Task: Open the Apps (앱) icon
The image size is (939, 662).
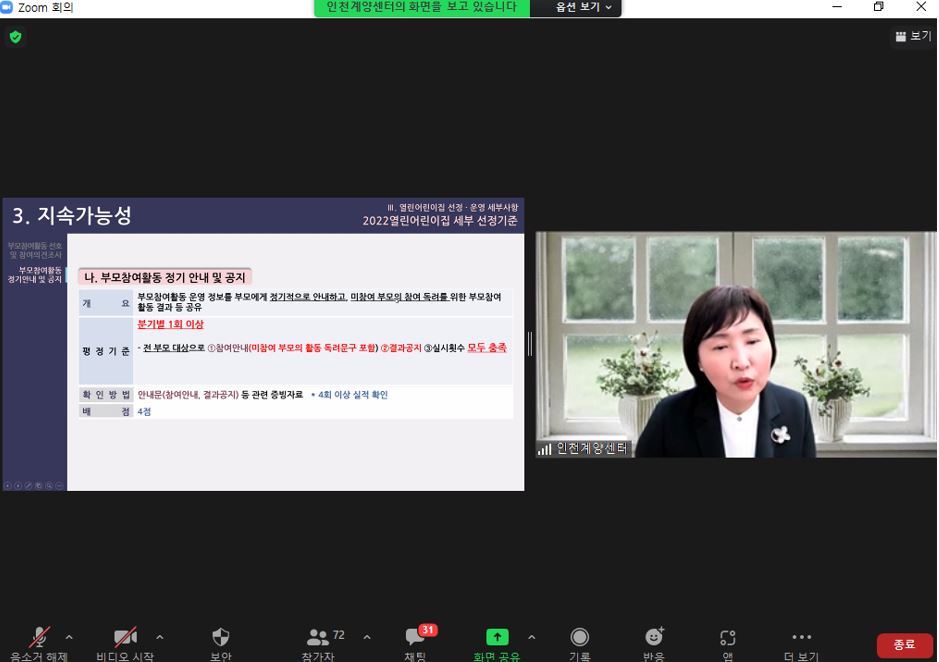Action: click(728, 638)
